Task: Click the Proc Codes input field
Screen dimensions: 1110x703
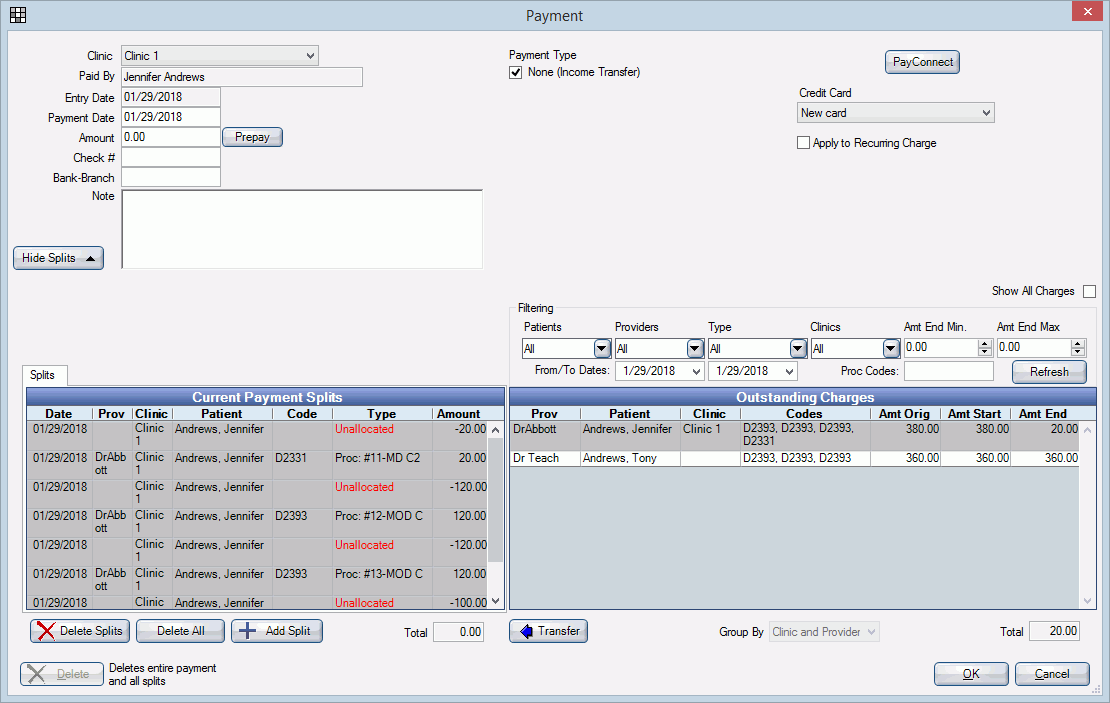Action: (949, 371)
